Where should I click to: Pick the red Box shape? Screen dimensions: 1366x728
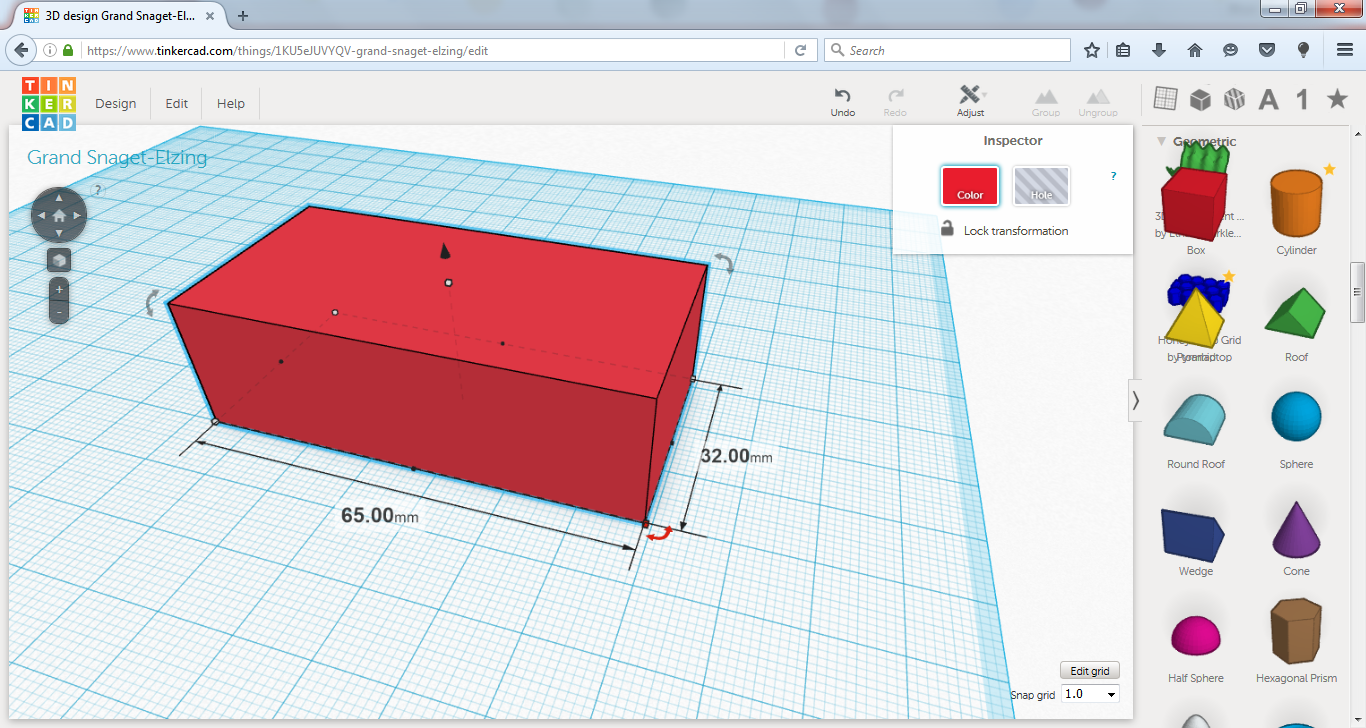[1196, 205]
